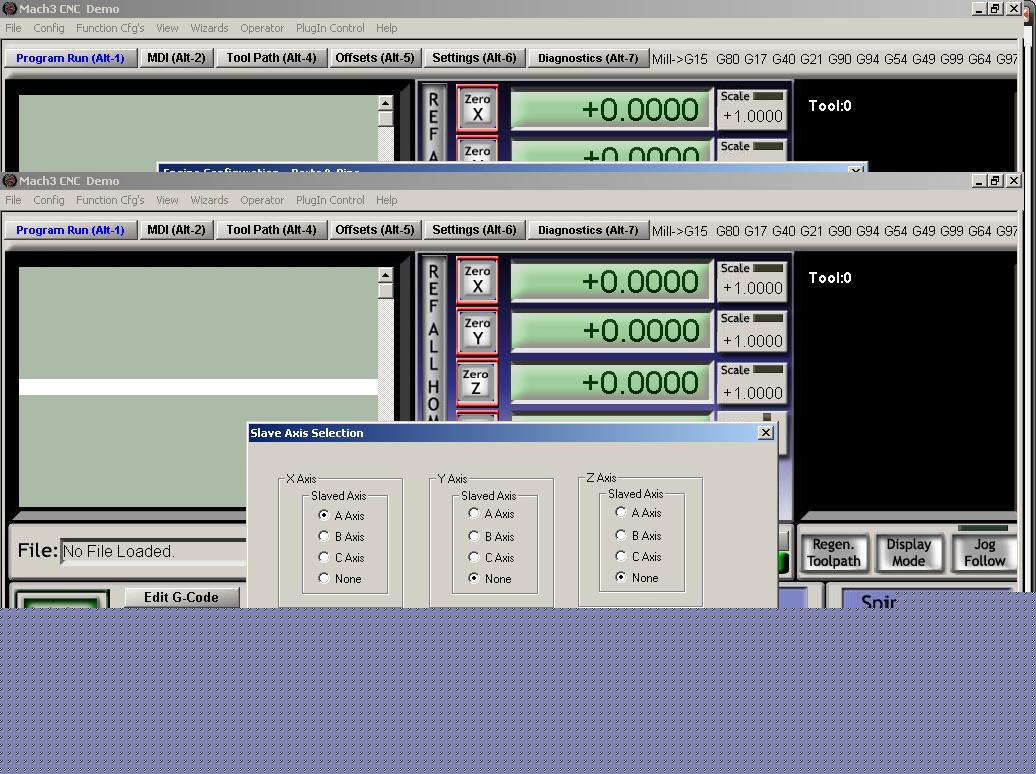Open File menu in front Mach3 window
The height and width of the screenshot is (774, 1036).
pos(13,200)
